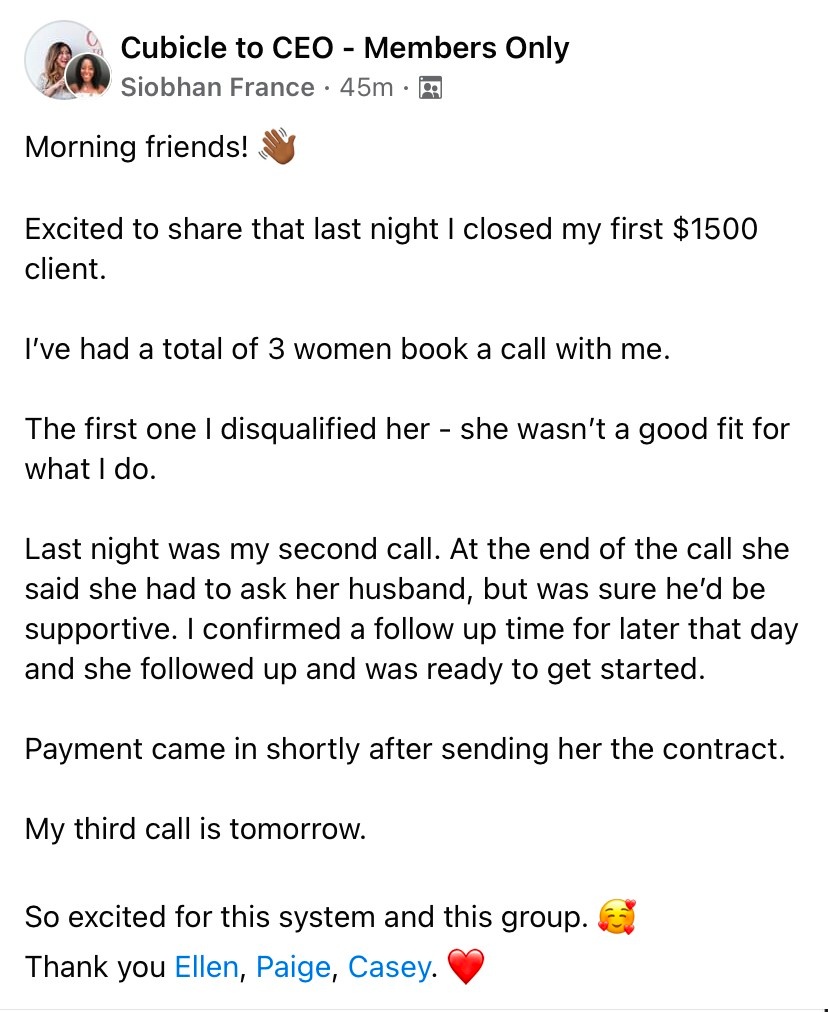This screenshot has width=828, height=1012.
Task: Open the tagged profile Ellen
Action: coord(207,967)
